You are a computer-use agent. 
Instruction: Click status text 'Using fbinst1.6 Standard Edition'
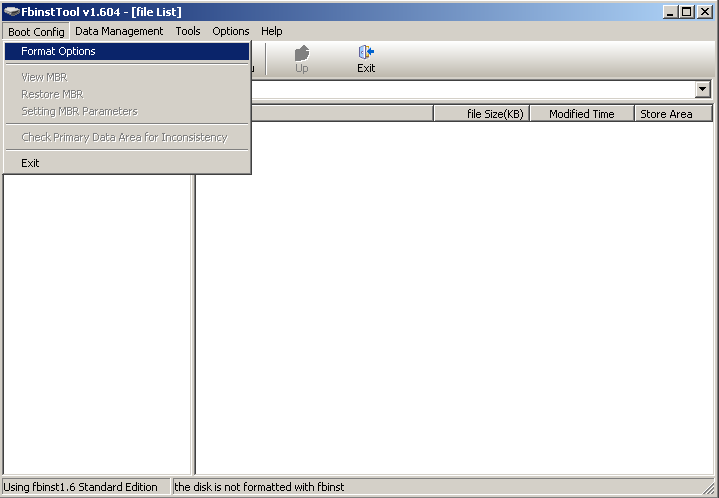80,487
